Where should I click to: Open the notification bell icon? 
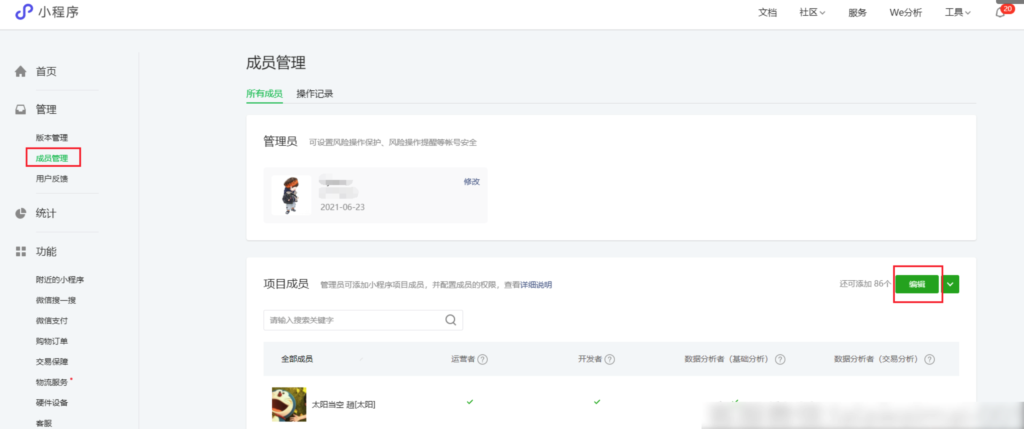pyautogui.click(x=999, y=13)
